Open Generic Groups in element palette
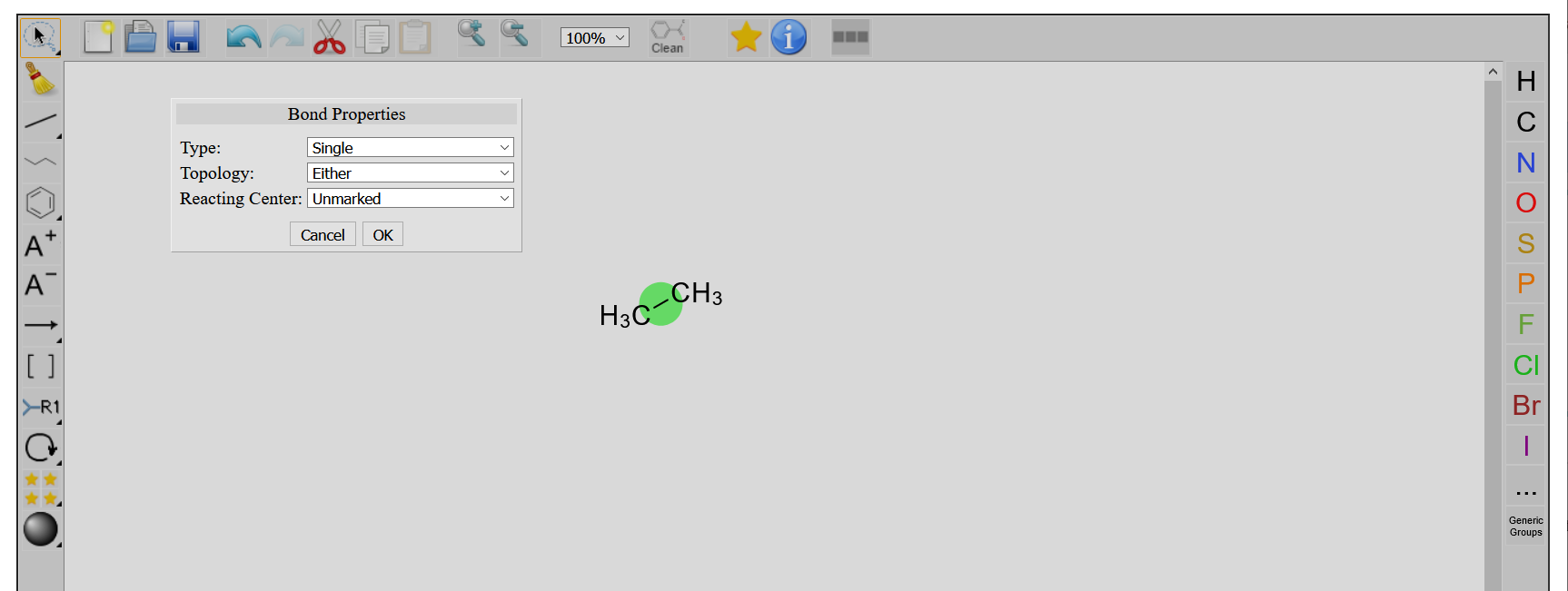Image resolution: width=1568 pixels, height=591 pixels. pyautogui.click(x=1525, y=527)
